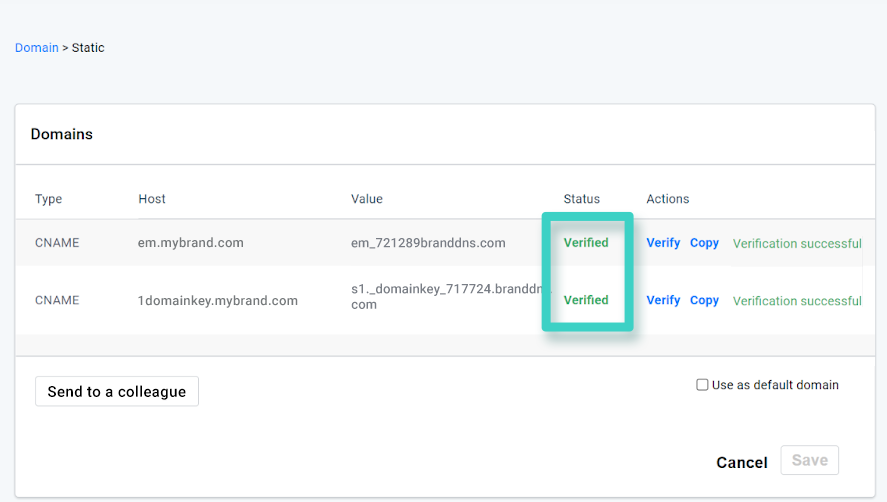The width and height of the screenshot is (887, 502).
Task: Click the Static breadcrumb item
Action: pyautogui.click(x=88, y=48)
